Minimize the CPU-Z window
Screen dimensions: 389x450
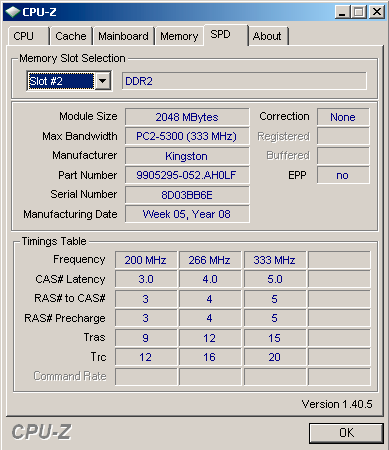click(342, 12)
